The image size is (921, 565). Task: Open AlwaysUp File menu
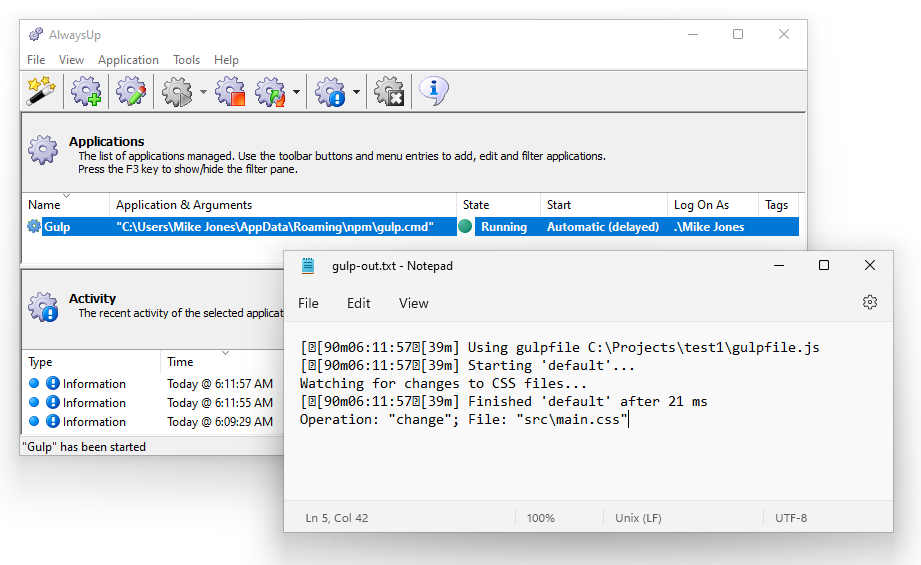pos(36,60)
